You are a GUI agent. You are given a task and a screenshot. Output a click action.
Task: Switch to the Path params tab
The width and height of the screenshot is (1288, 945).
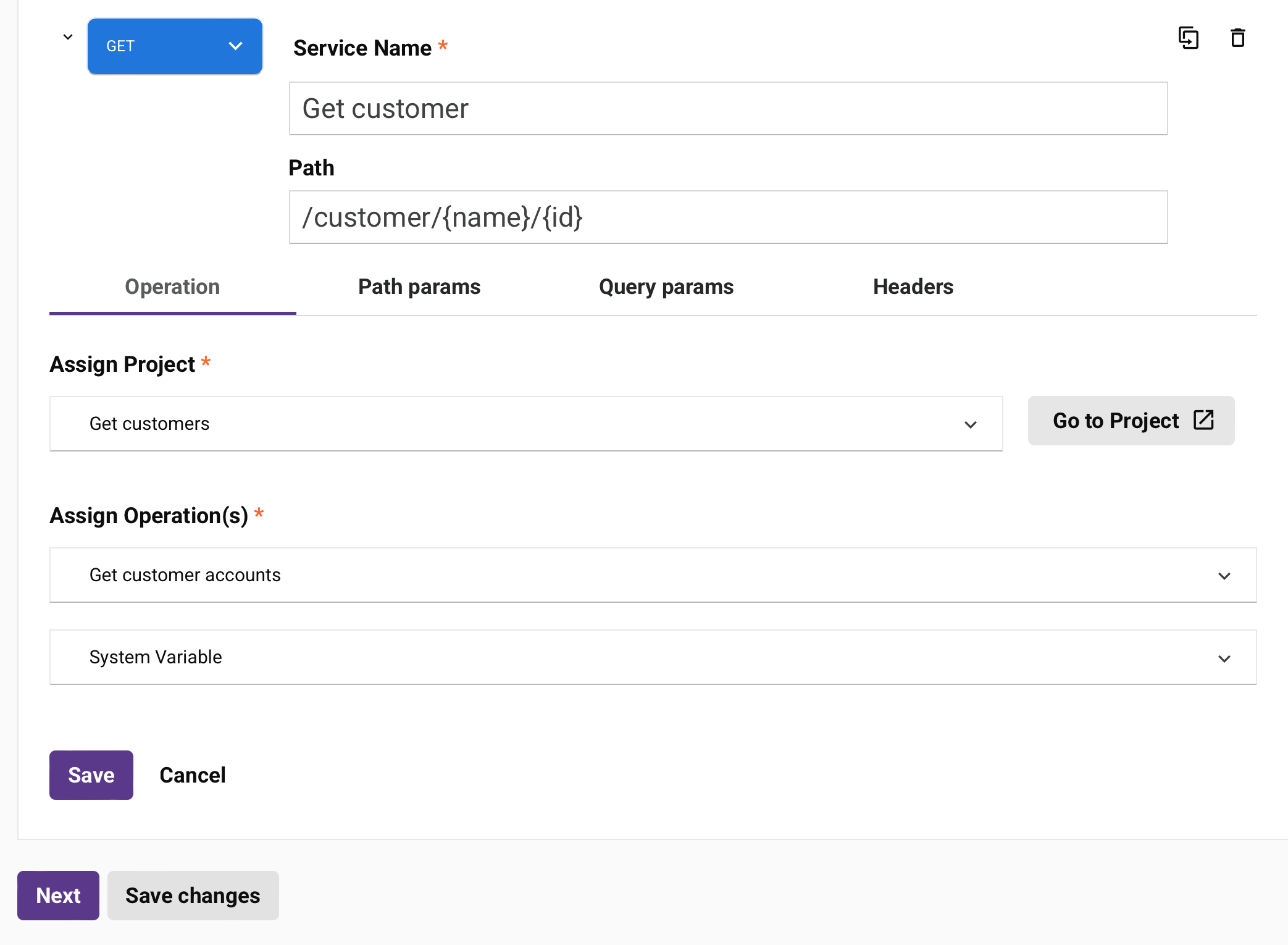[419, 287]
